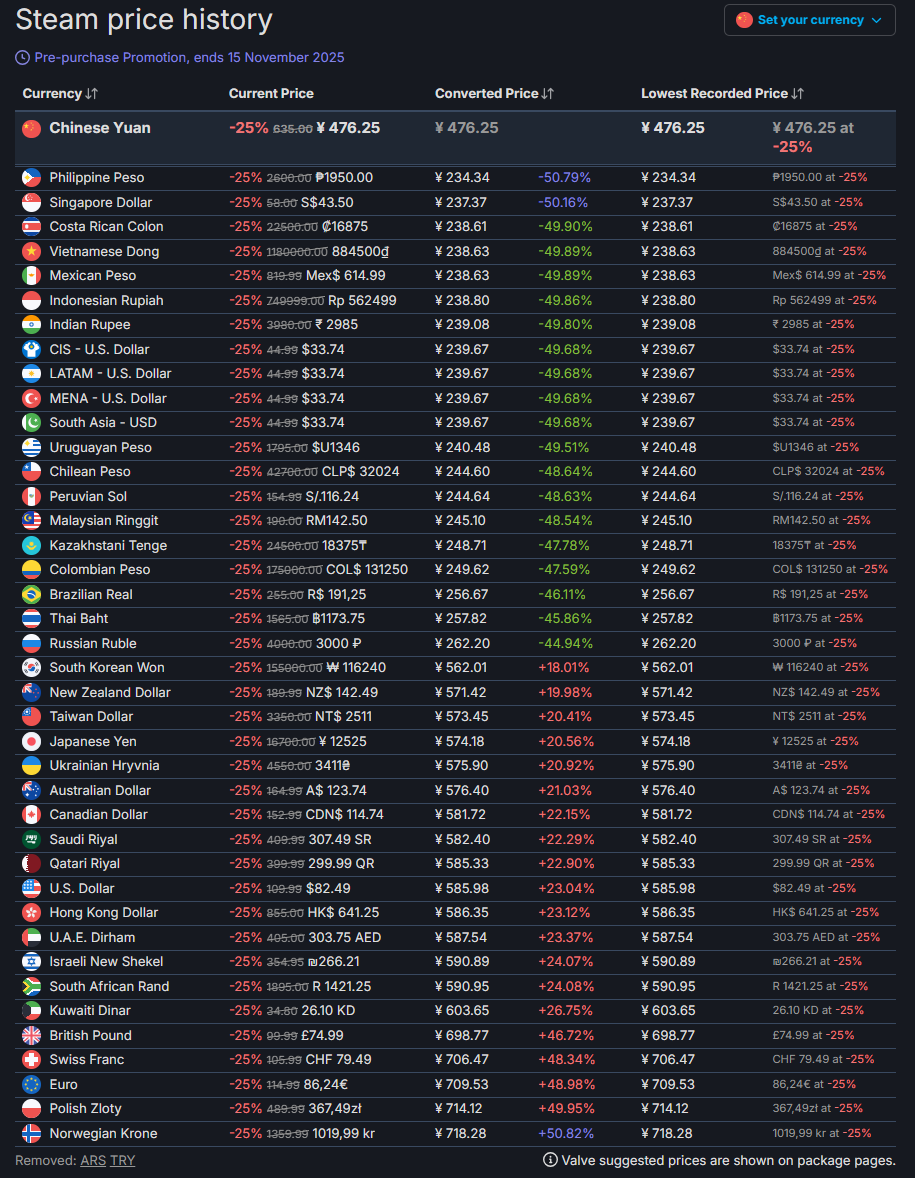Select the Thai Baht row name
This screenshot has width=915, height=1178.
click(79, 618)
